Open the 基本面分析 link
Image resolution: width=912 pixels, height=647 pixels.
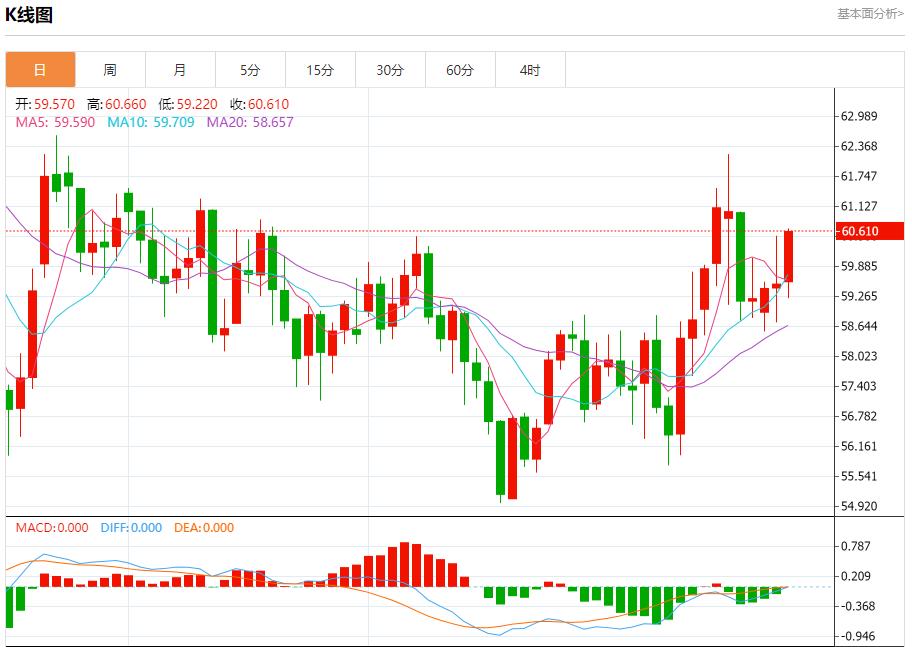pyautogui.click(x=869, y=14)
